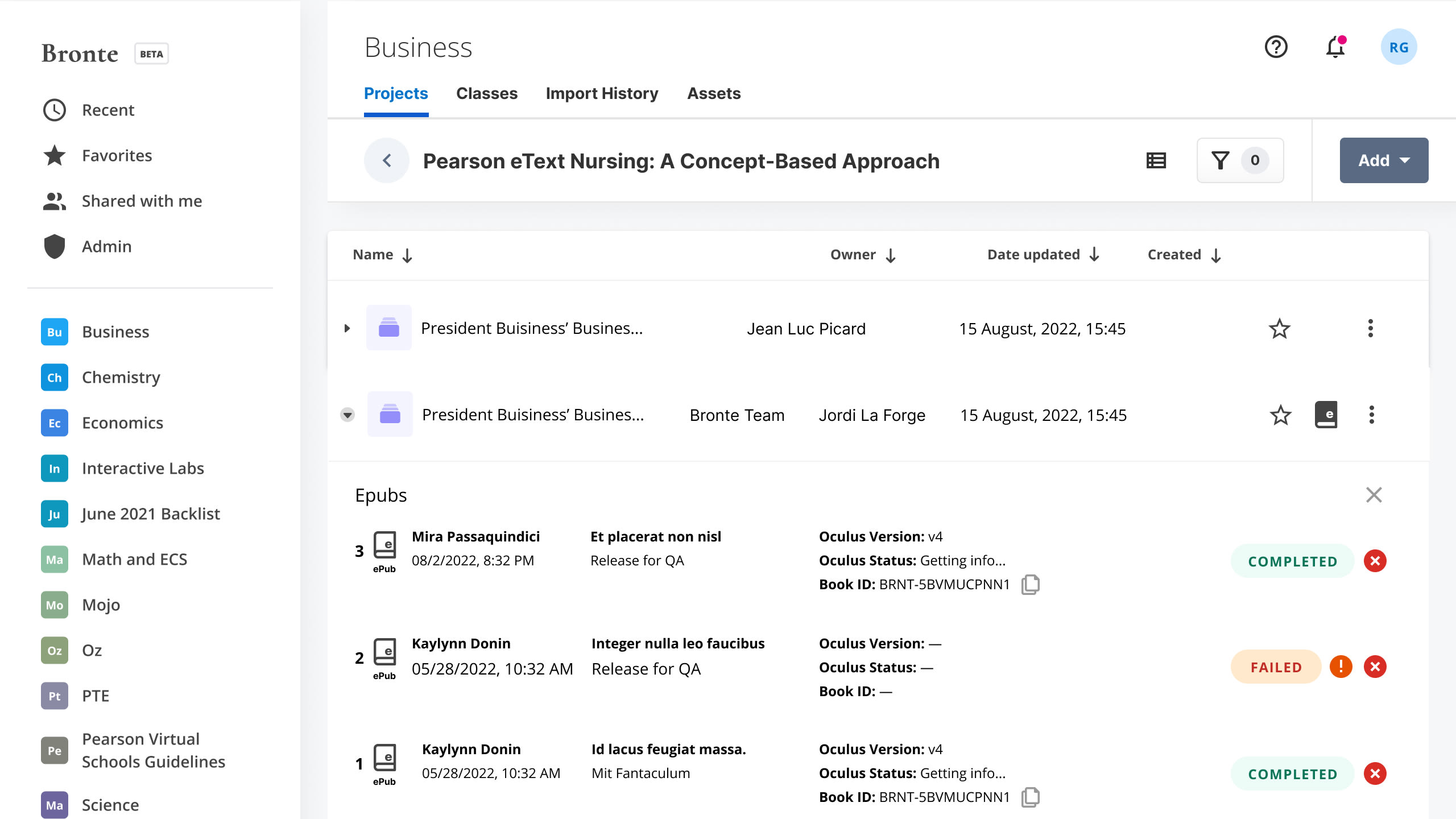The image size is (1456, 819).
Task: Open notifications bell icon
Action: (x=1335, y=47)
